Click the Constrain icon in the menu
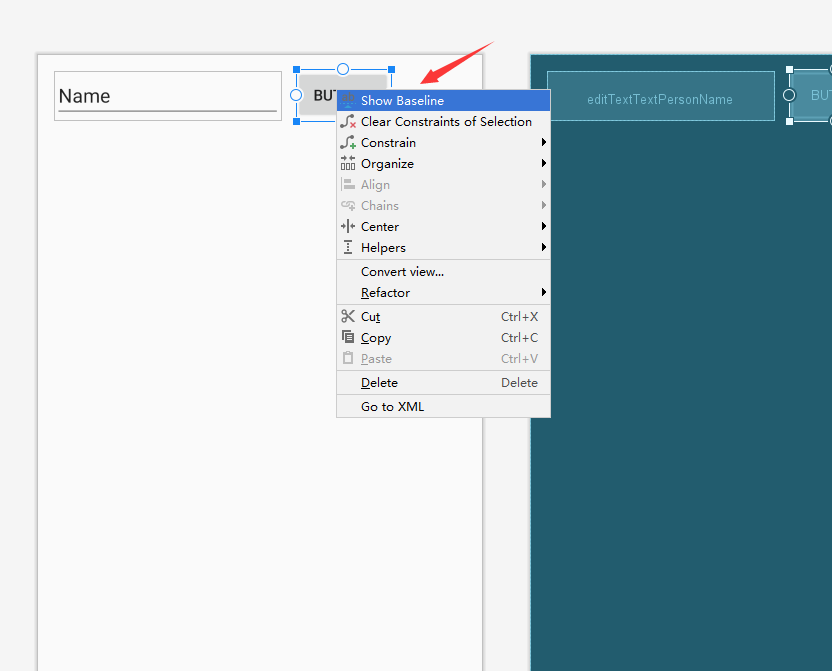The width and height of the screenshot is (832, 671). 348,143
